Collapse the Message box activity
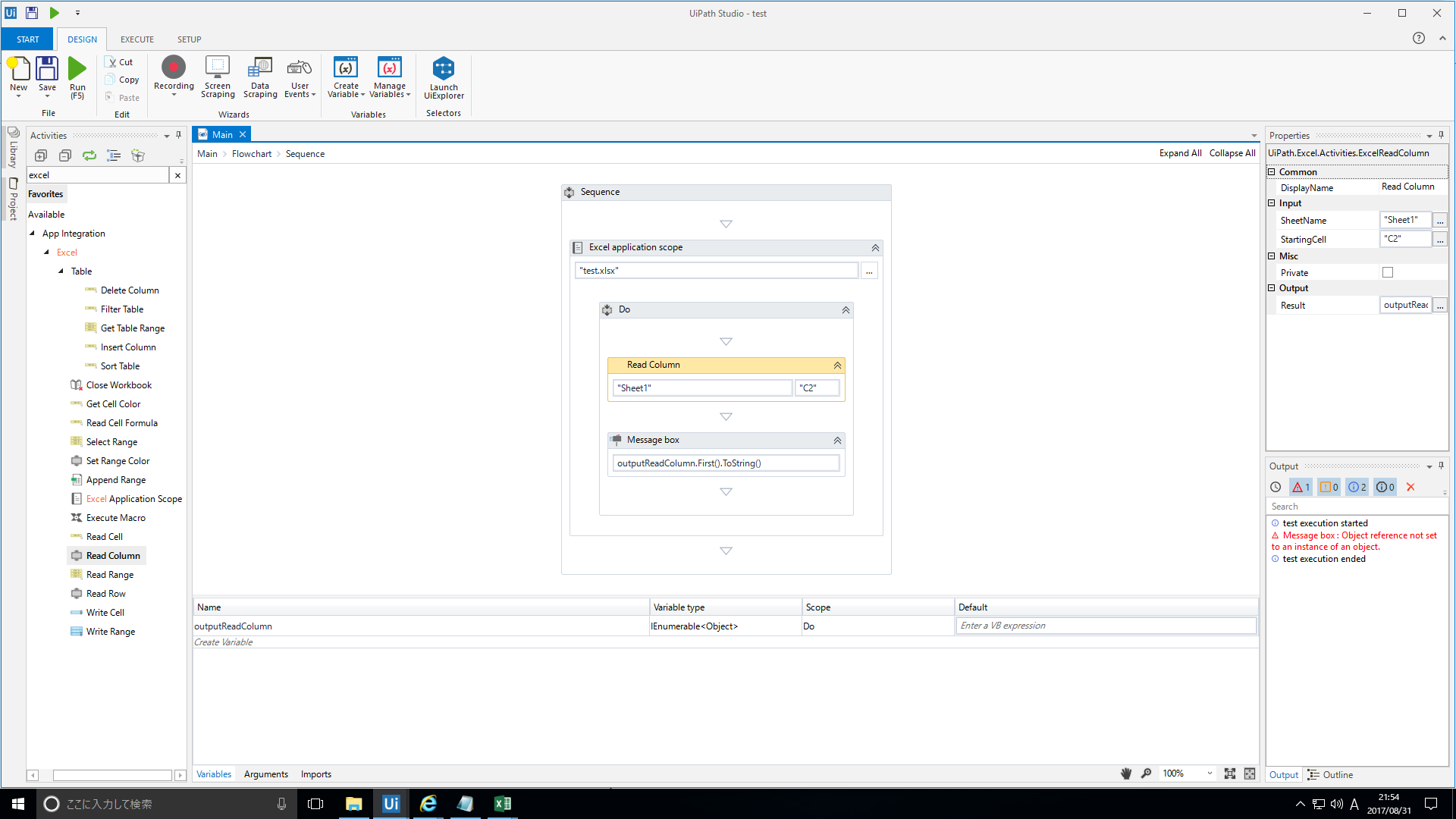Screen dimensions: 1456x819 click(837, 441)
